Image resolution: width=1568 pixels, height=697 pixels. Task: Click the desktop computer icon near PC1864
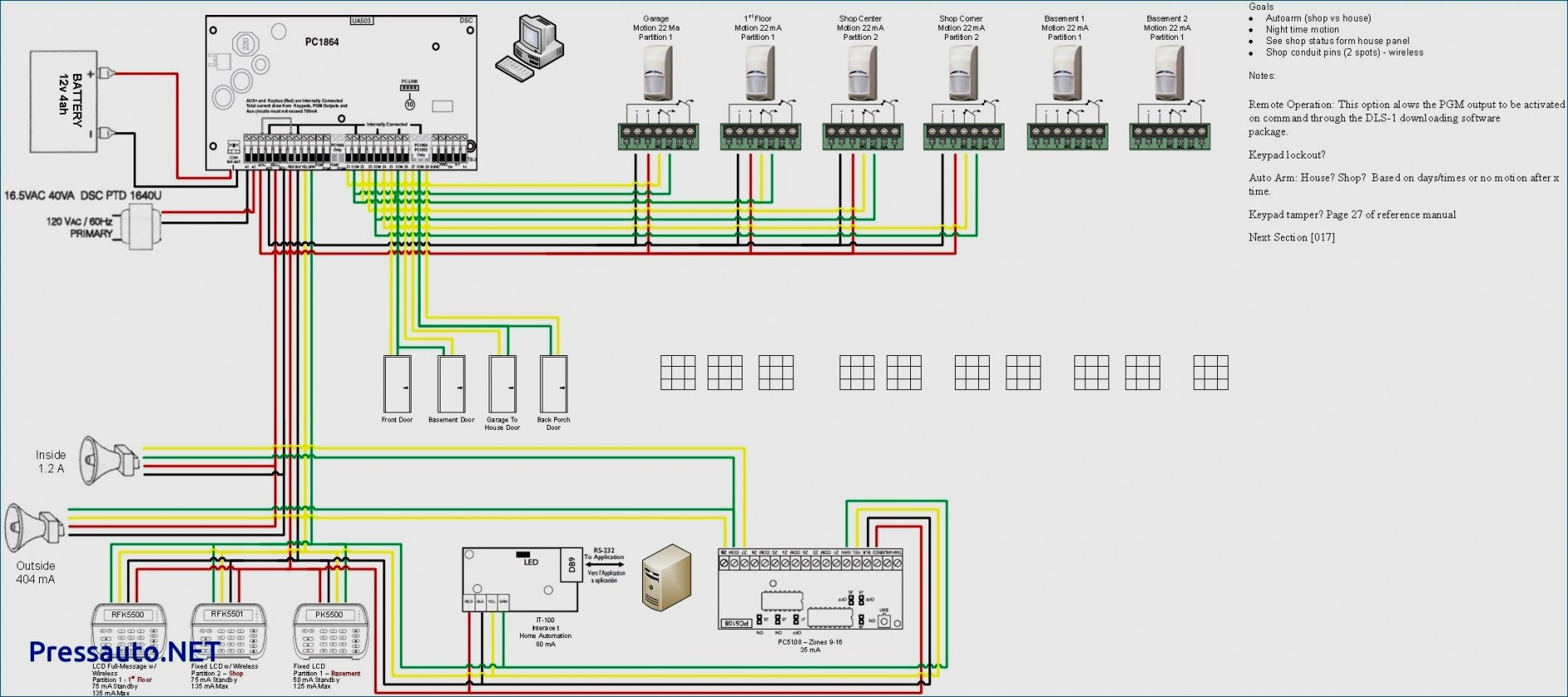click(x=529, y=48)
